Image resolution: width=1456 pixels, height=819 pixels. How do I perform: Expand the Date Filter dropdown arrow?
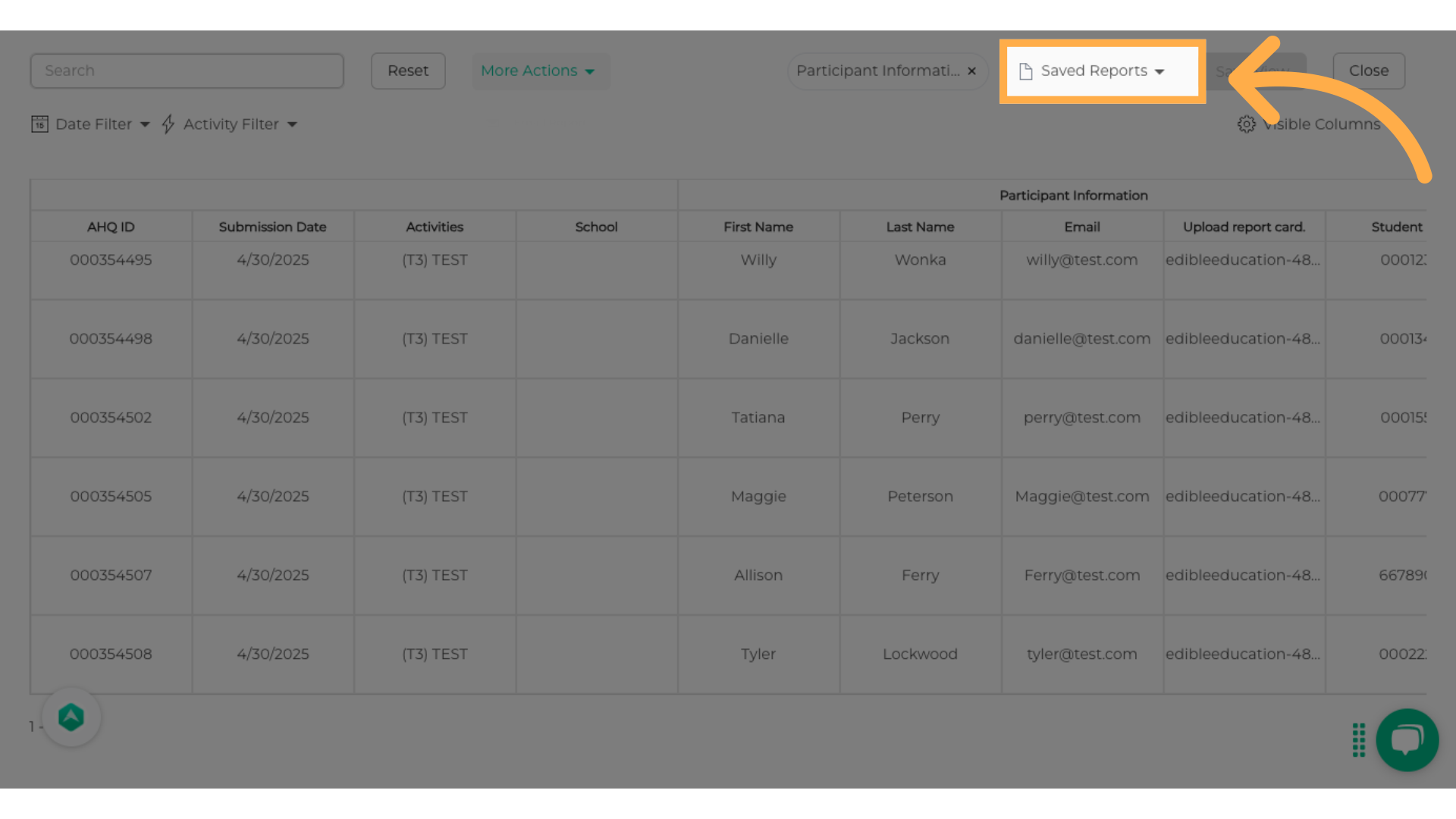point(145,124)
